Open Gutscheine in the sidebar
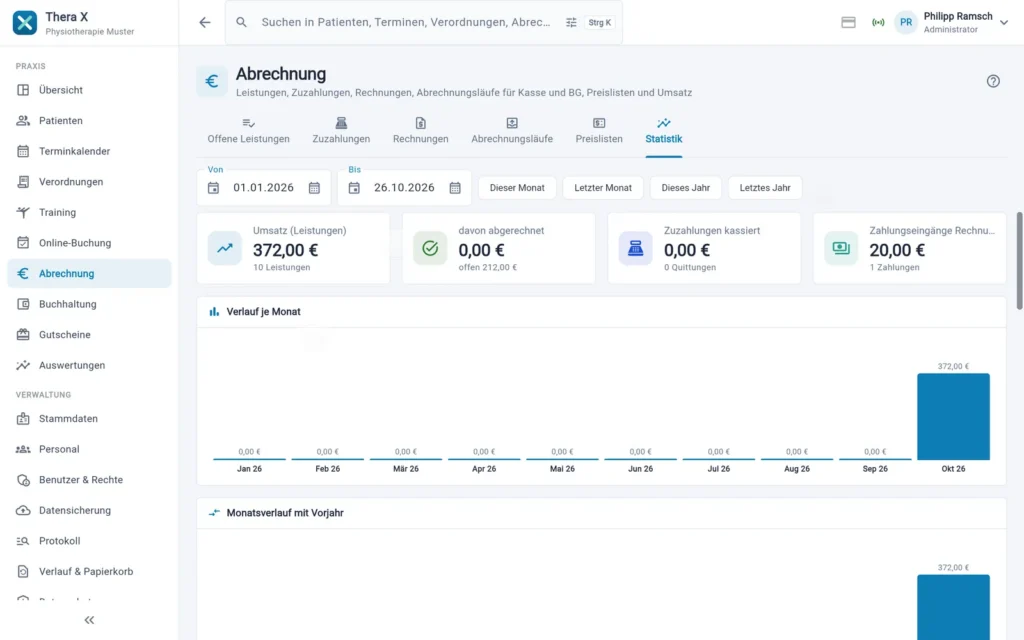1024x640 pixels. pyautogui.click(x=89, y=334)
